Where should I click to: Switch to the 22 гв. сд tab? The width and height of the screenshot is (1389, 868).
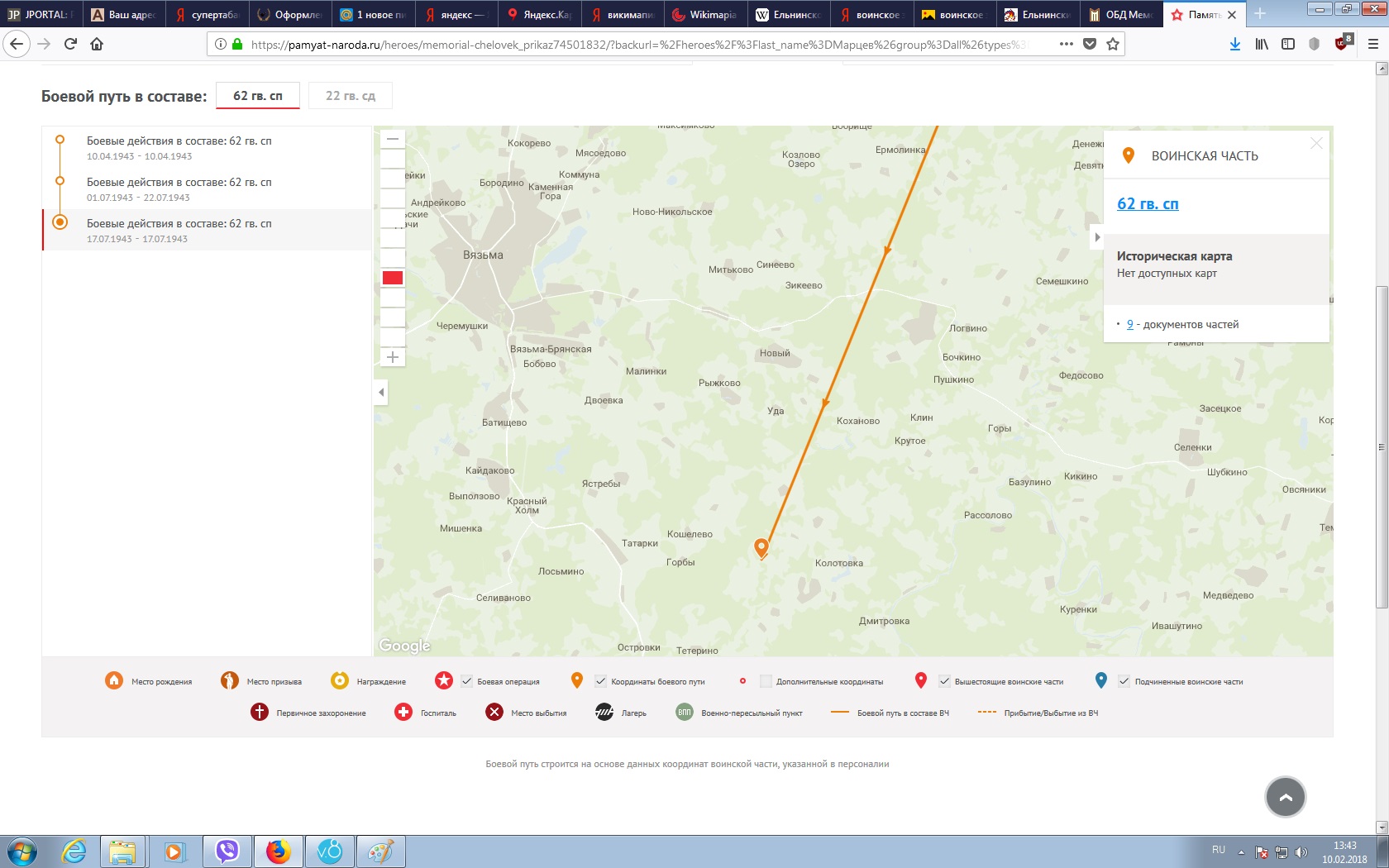(351, 96)
